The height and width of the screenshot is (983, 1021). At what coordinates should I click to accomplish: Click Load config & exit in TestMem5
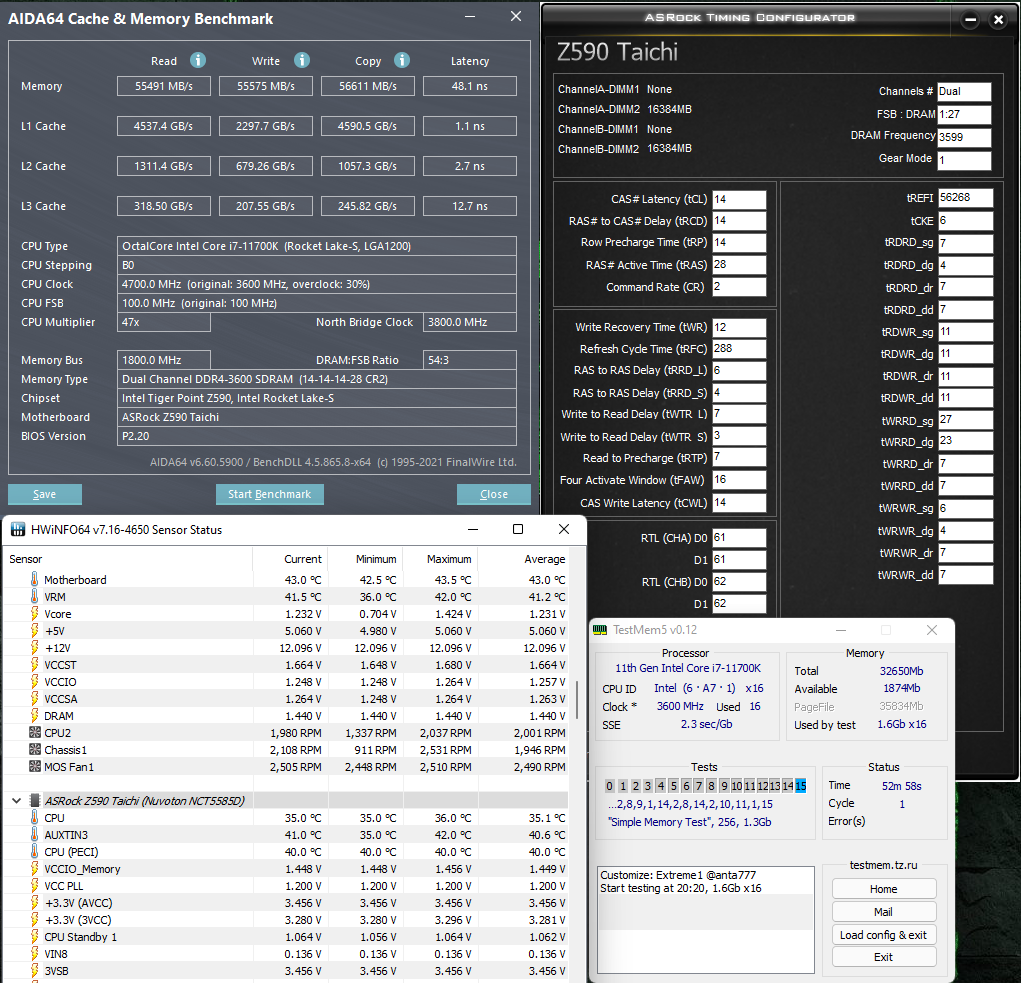884,934
